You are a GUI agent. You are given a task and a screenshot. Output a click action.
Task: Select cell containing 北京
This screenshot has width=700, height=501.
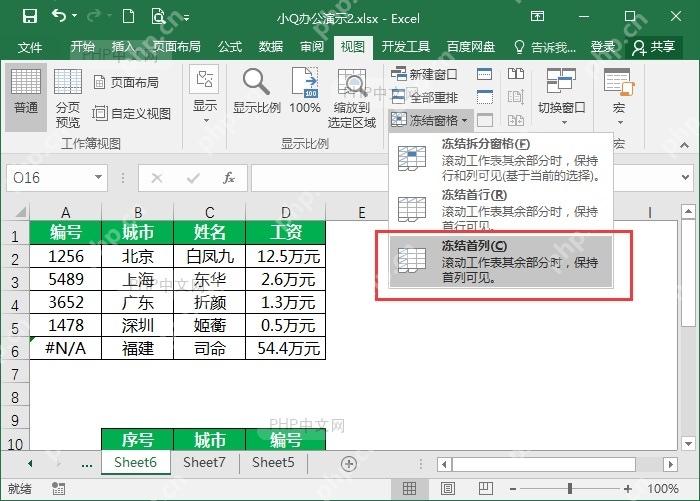(138, 256)
